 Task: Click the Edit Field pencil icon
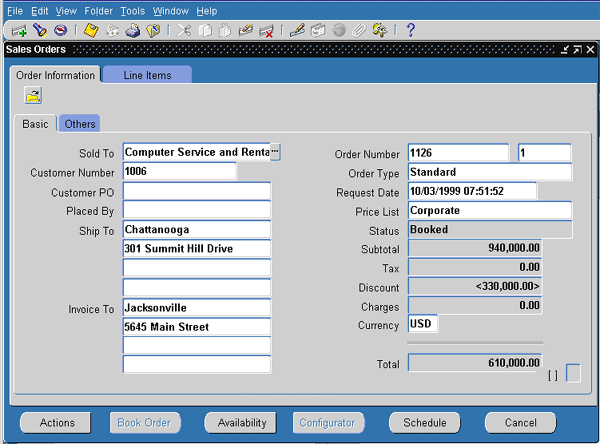click(x=296, y=30)
